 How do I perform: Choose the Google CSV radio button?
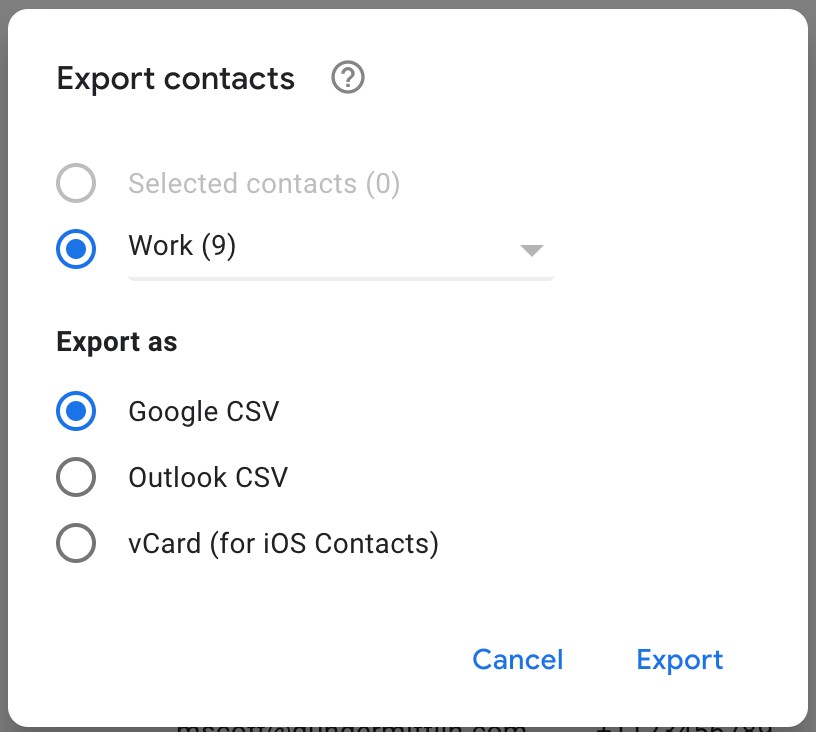[76, 411]
